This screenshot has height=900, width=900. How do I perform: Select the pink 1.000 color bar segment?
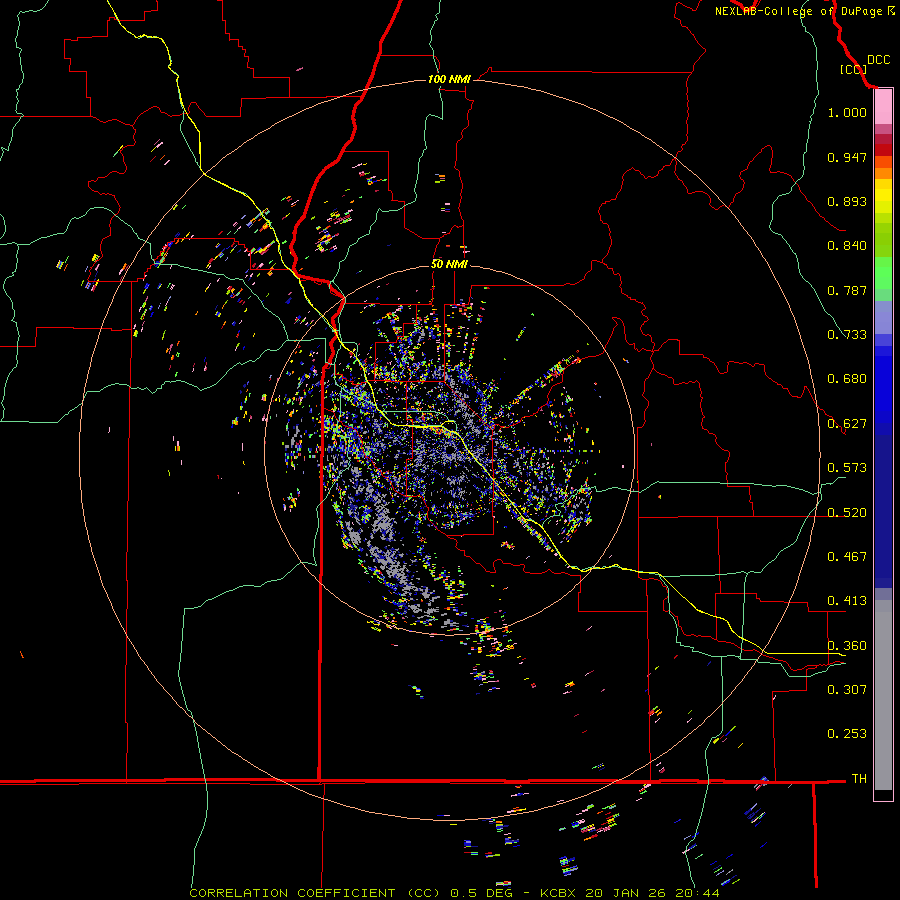pos(883,107)
